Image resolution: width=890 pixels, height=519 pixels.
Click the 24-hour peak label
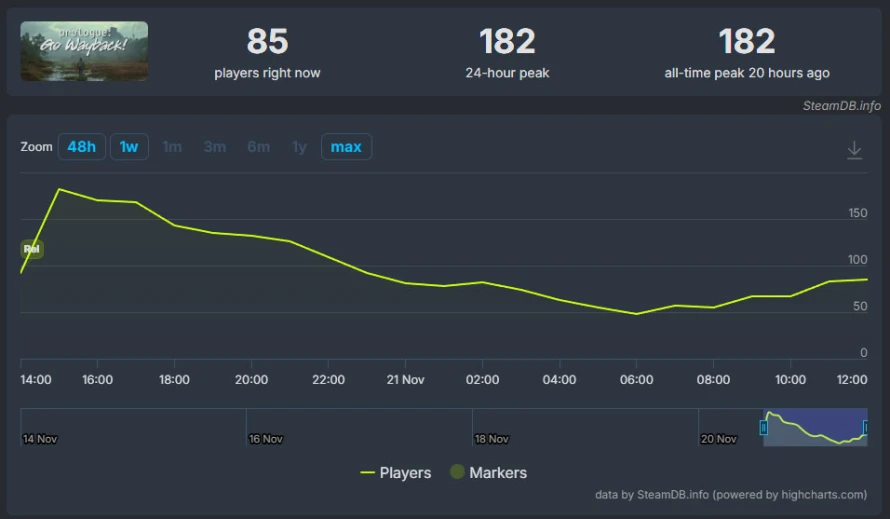tap(507, 73)
